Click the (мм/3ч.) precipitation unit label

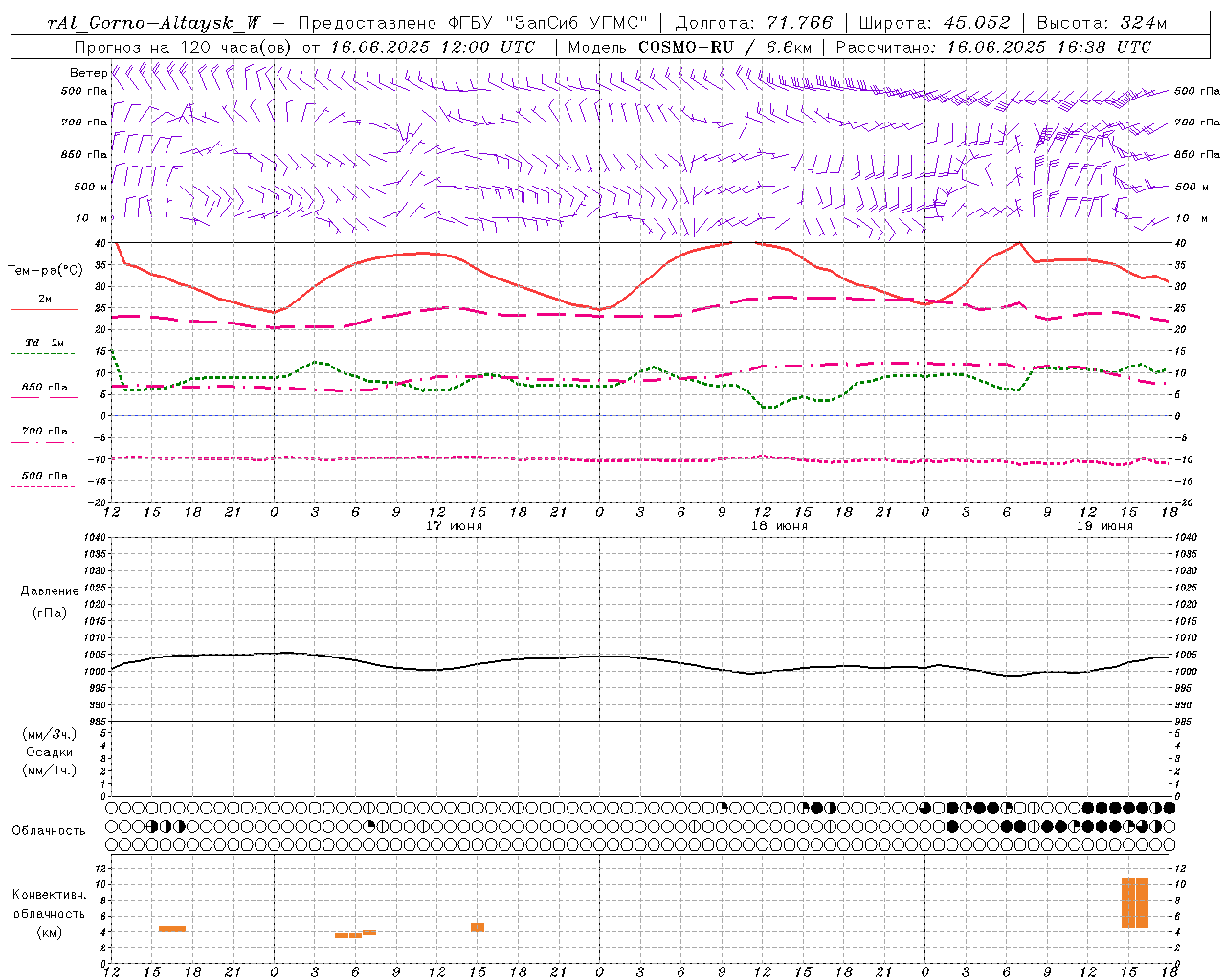coord(50,734)
